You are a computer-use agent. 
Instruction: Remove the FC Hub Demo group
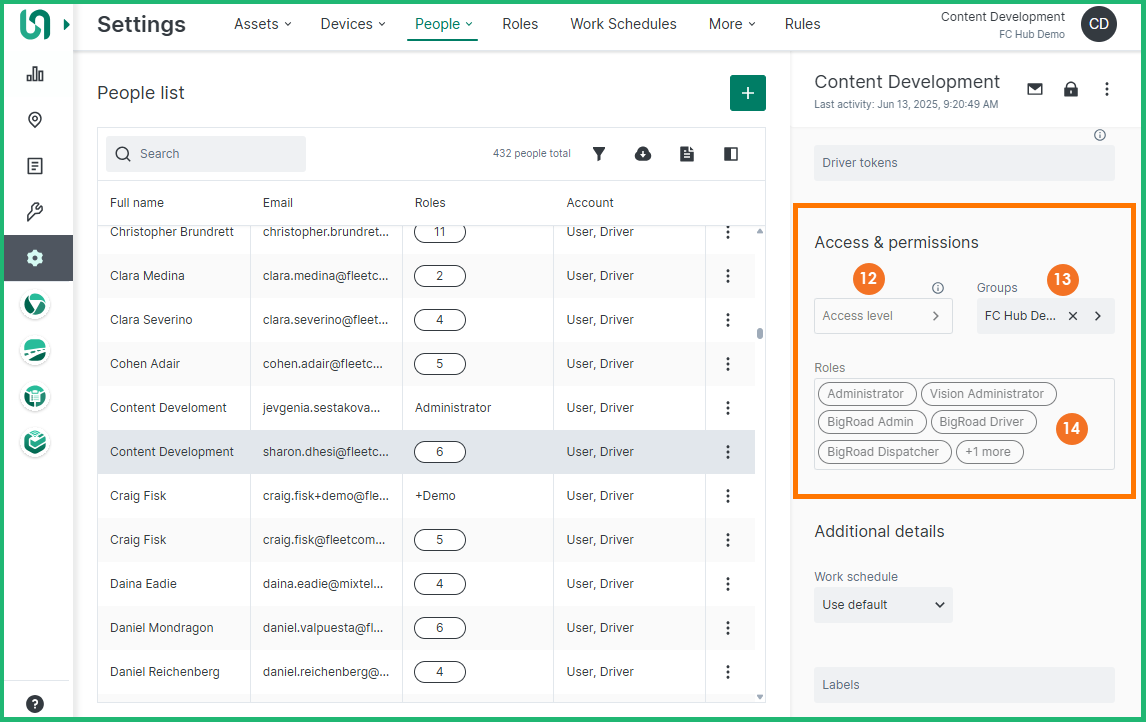coord(1073,316)
